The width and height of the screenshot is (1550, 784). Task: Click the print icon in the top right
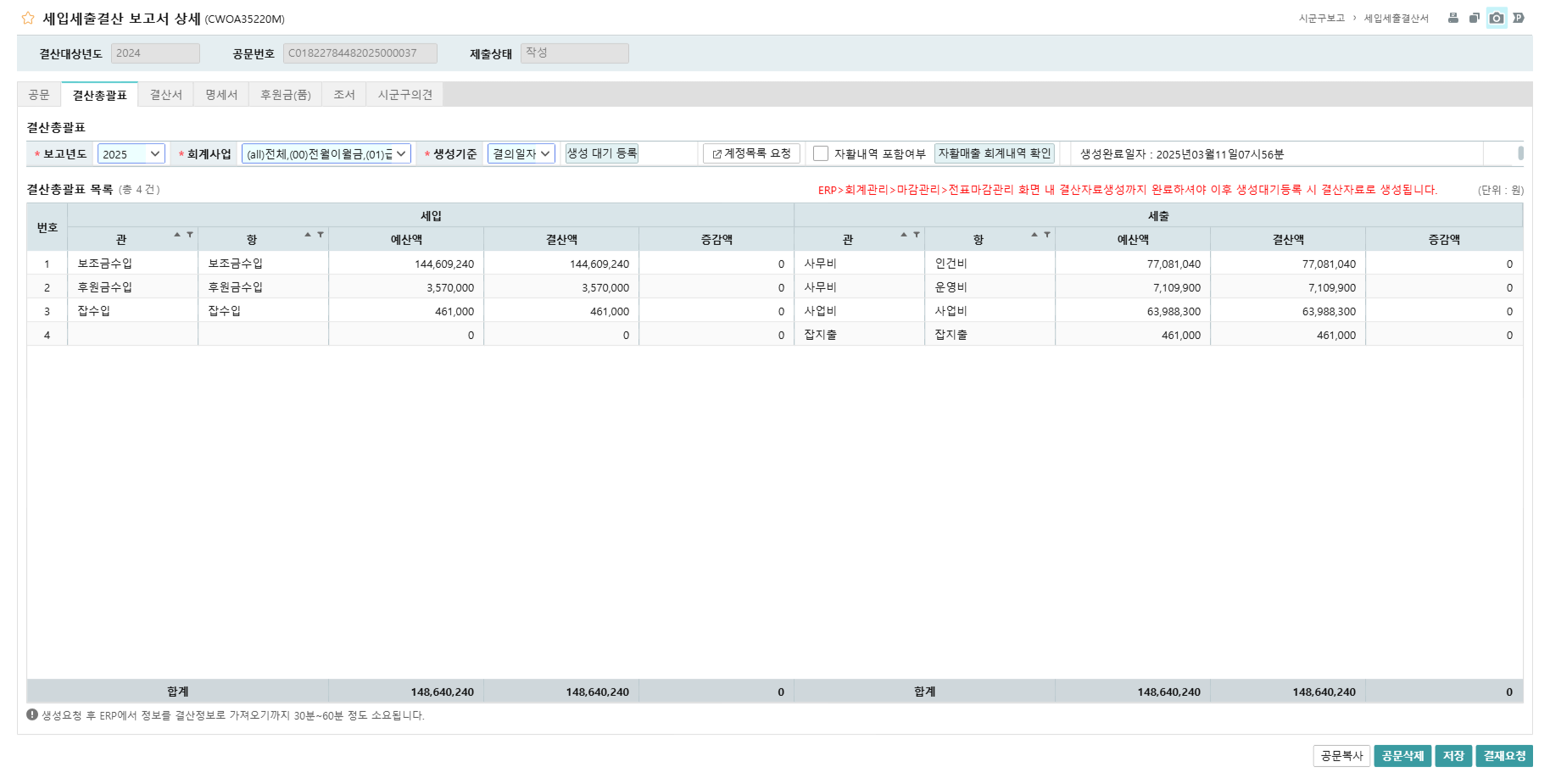click(1453, 18)
